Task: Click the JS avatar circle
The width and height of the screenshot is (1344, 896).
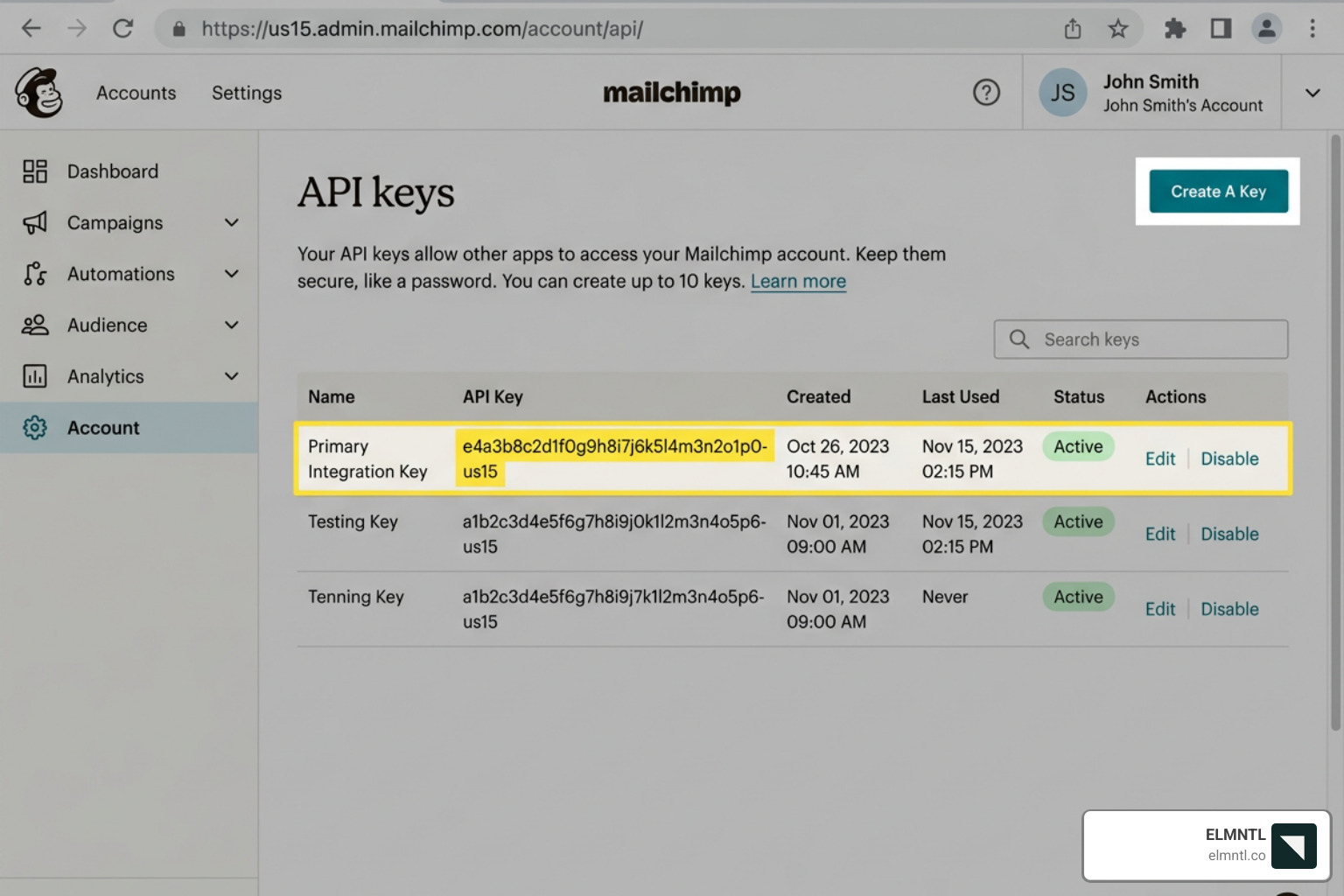Action: [1062, 93]
